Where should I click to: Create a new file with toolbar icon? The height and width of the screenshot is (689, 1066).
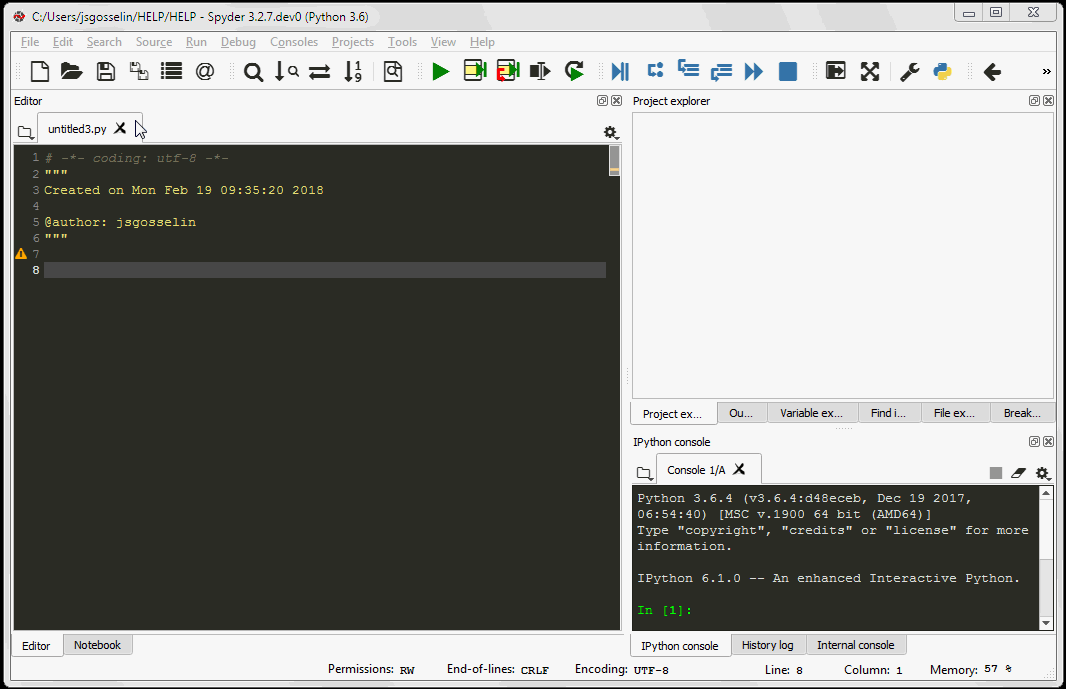(x=40, y=71)
